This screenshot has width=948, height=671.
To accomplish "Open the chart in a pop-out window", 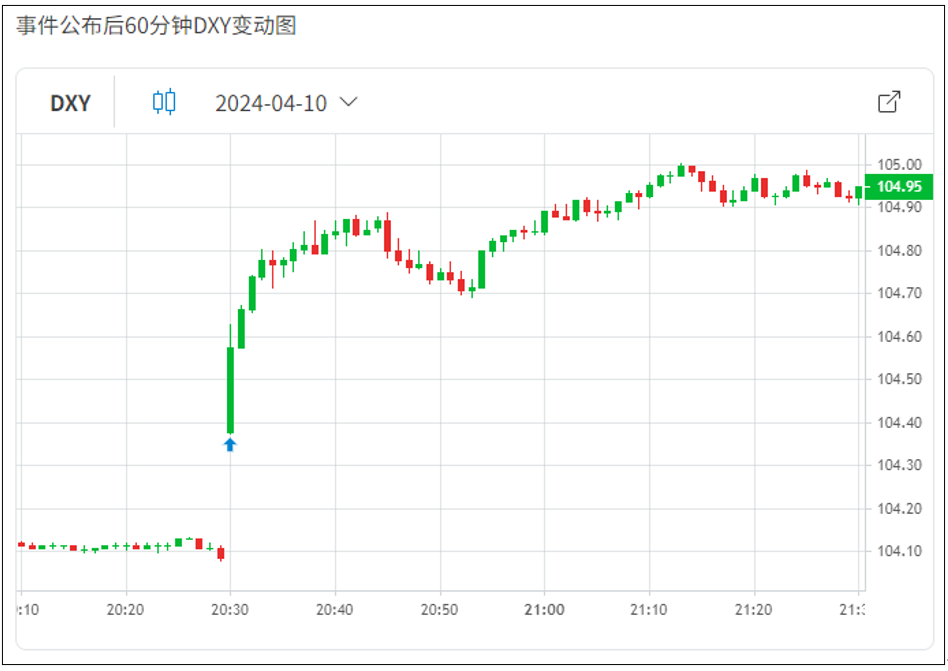I will pos(888,102).
